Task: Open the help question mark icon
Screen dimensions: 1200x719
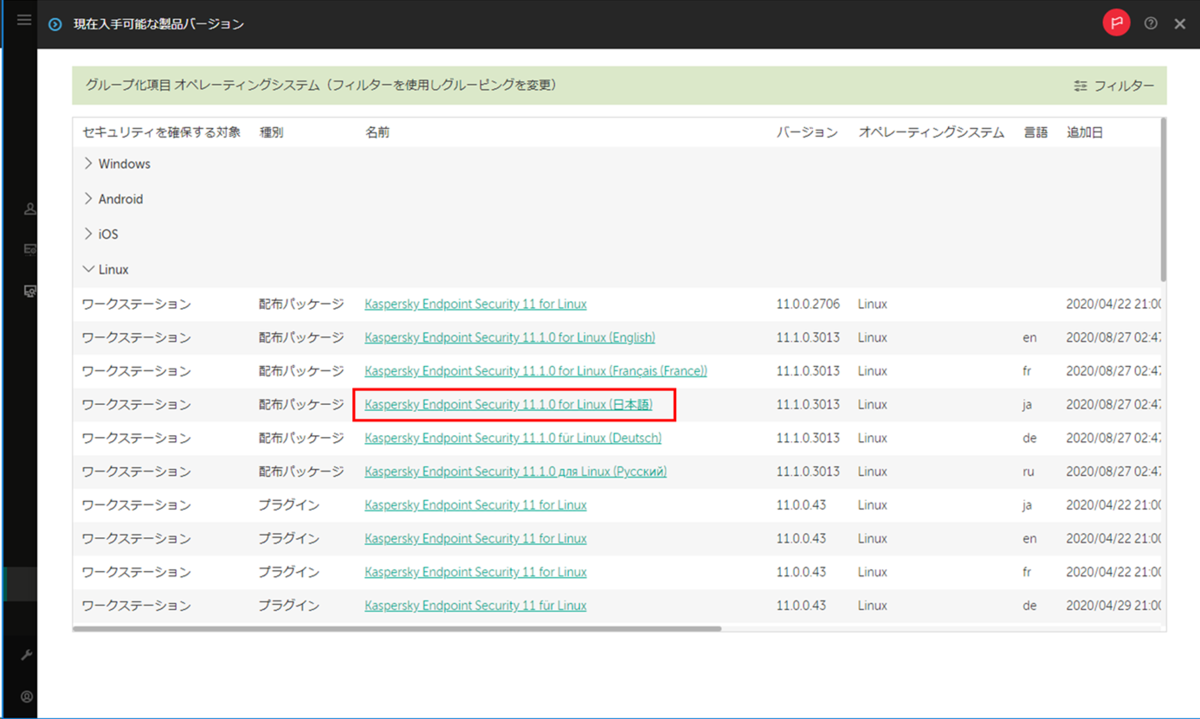Action: [x=1150, y=21]
